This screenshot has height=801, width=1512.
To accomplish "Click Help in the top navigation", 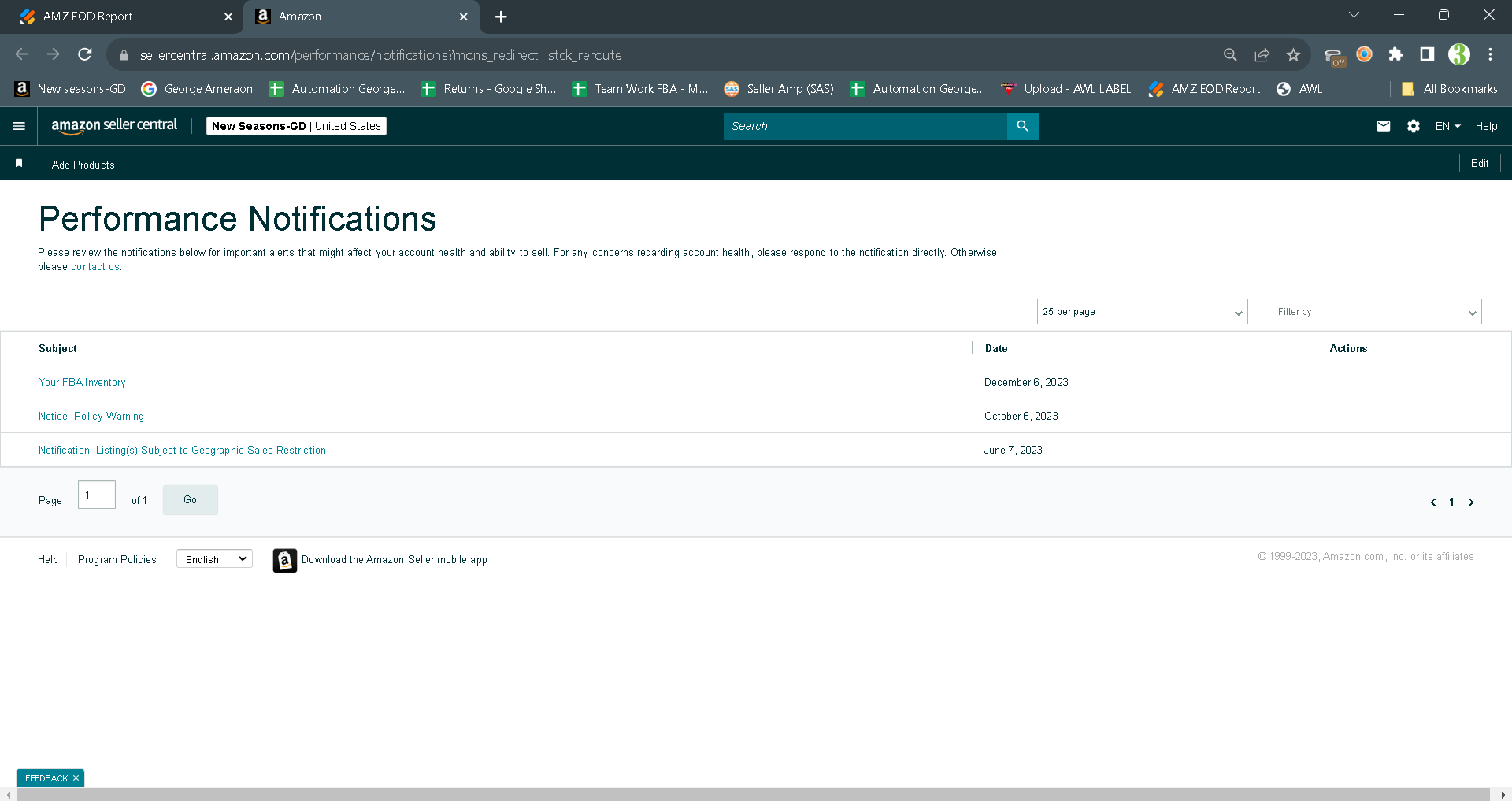I will point(1486,126).
